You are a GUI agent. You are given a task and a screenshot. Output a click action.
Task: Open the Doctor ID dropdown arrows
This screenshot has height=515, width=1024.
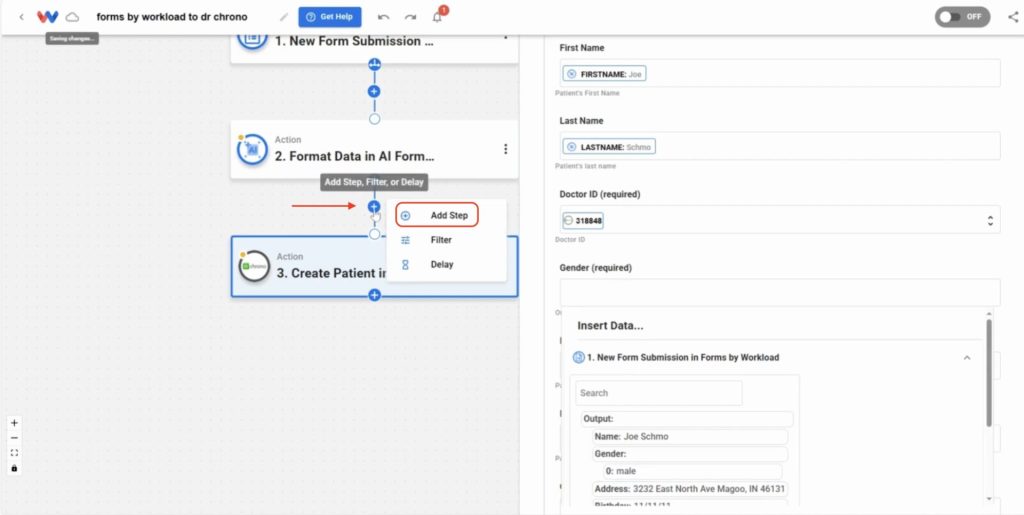click(990, 221)
